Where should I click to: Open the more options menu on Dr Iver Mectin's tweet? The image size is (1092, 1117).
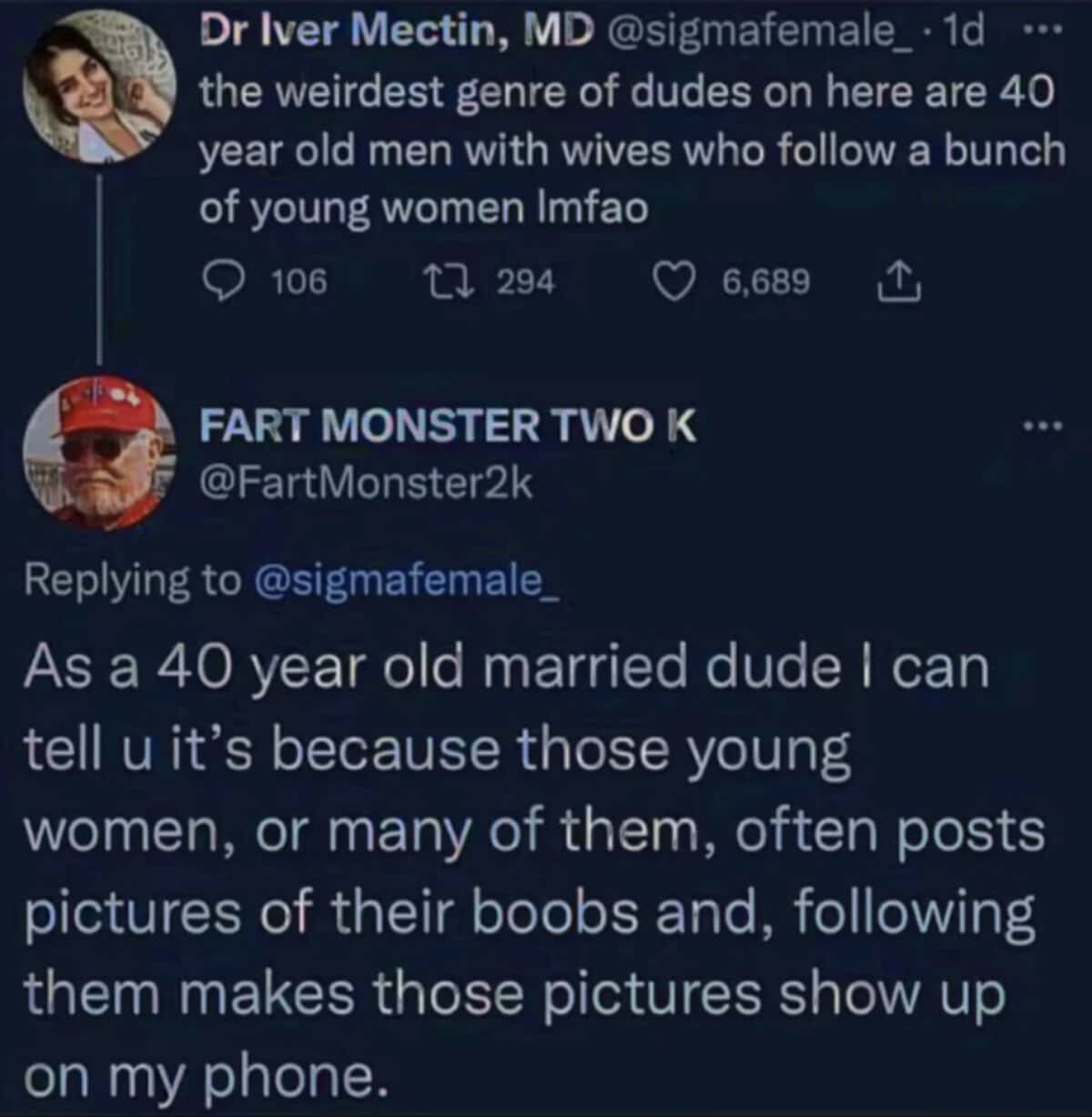click(1042, 27)
